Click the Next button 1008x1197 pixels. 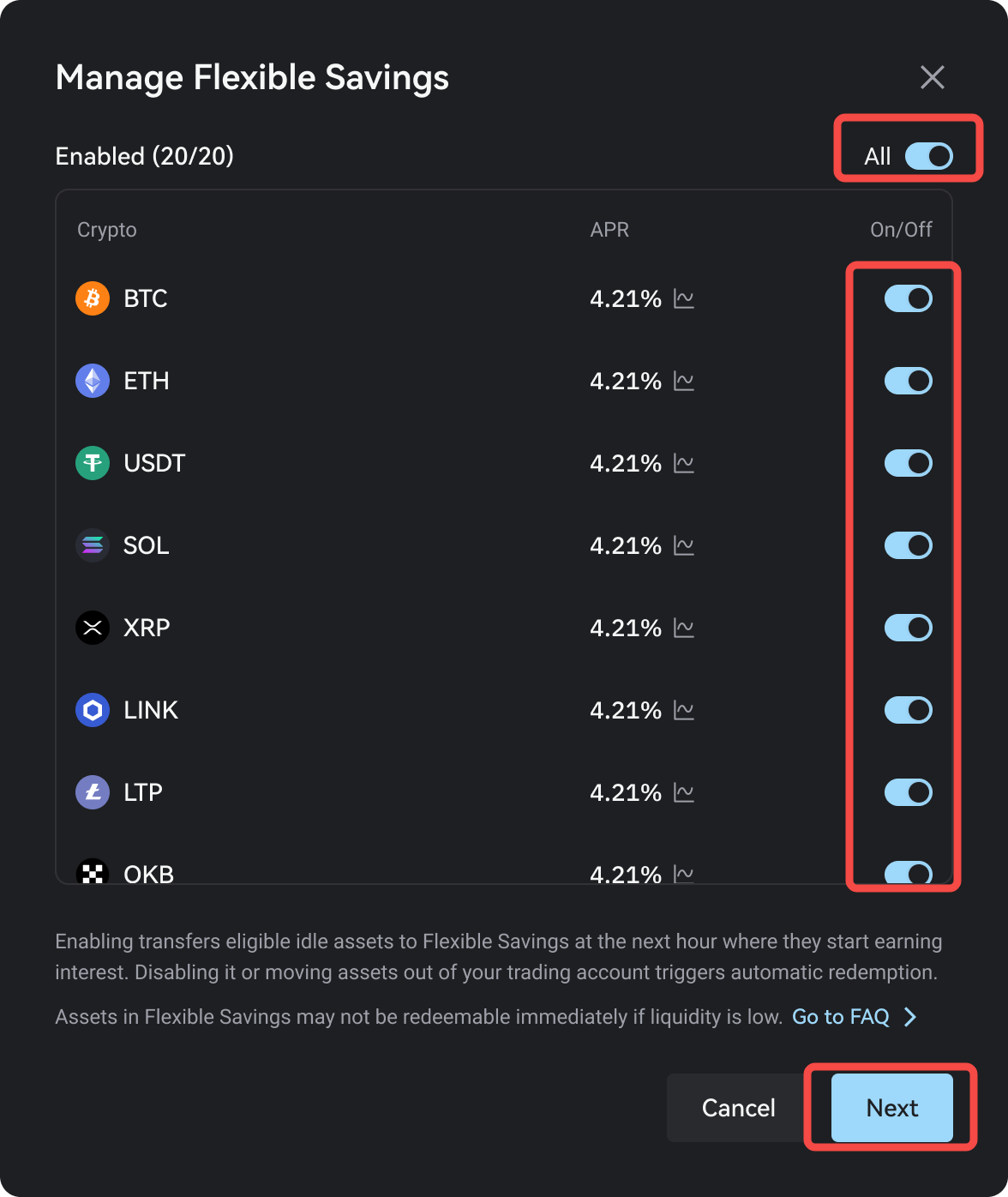point(892,1108)
